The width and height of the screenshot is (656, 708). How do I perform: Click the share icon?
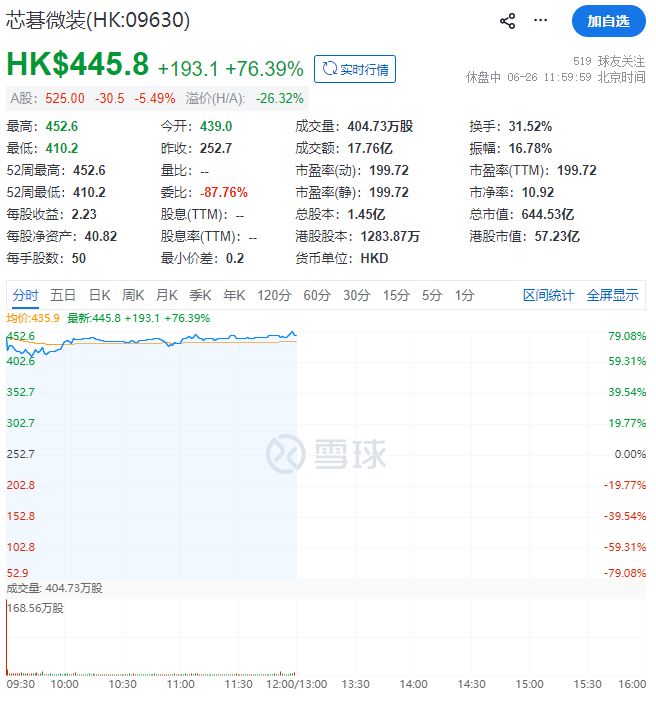pyautogui.click(x=507, y=21)
